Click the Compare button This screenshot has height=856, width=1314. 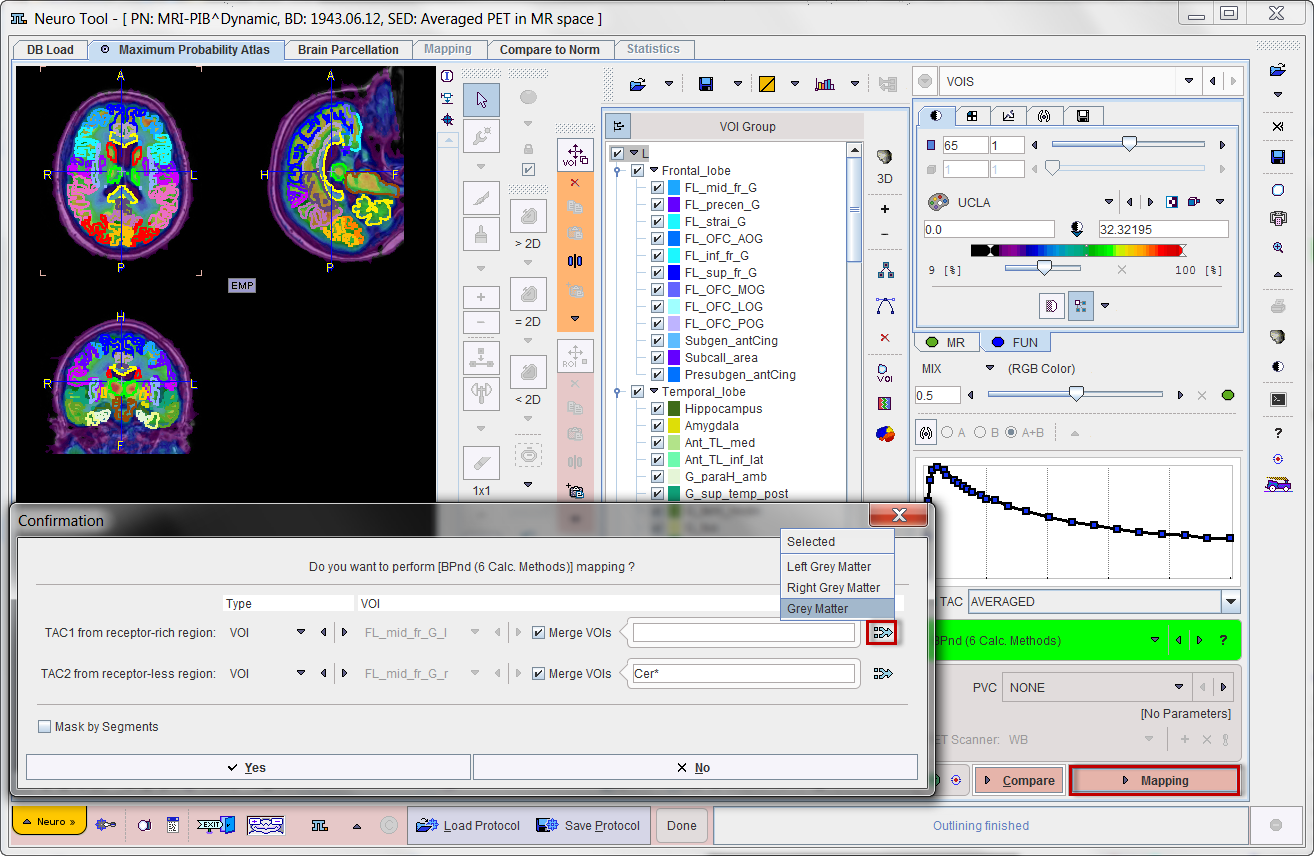tap(1019, 780)
